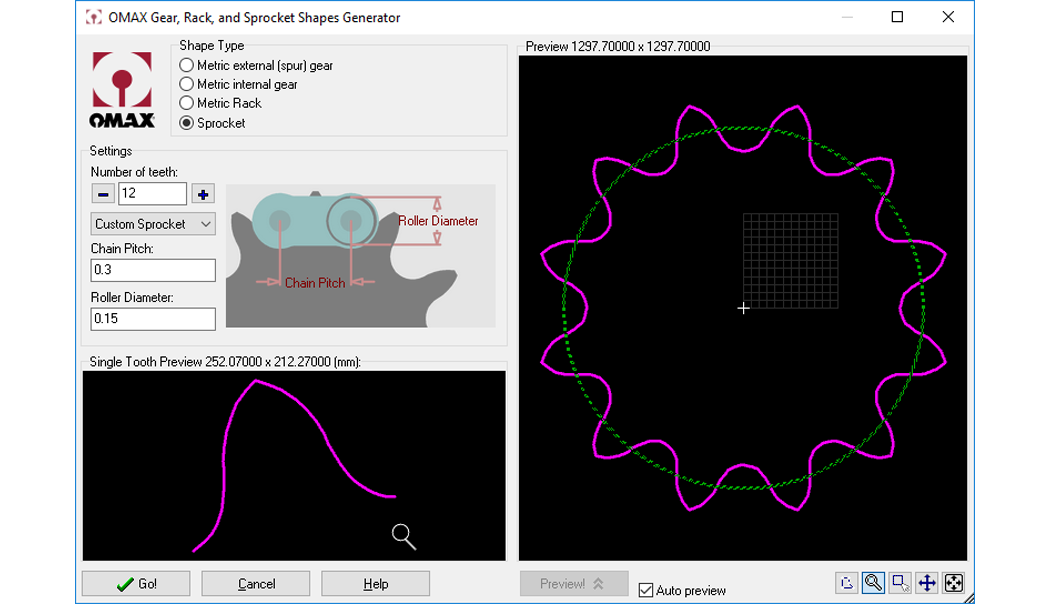The image size is (1050, 604).
Task: Select the Sprocket shape type
Action: coord(186,123)
